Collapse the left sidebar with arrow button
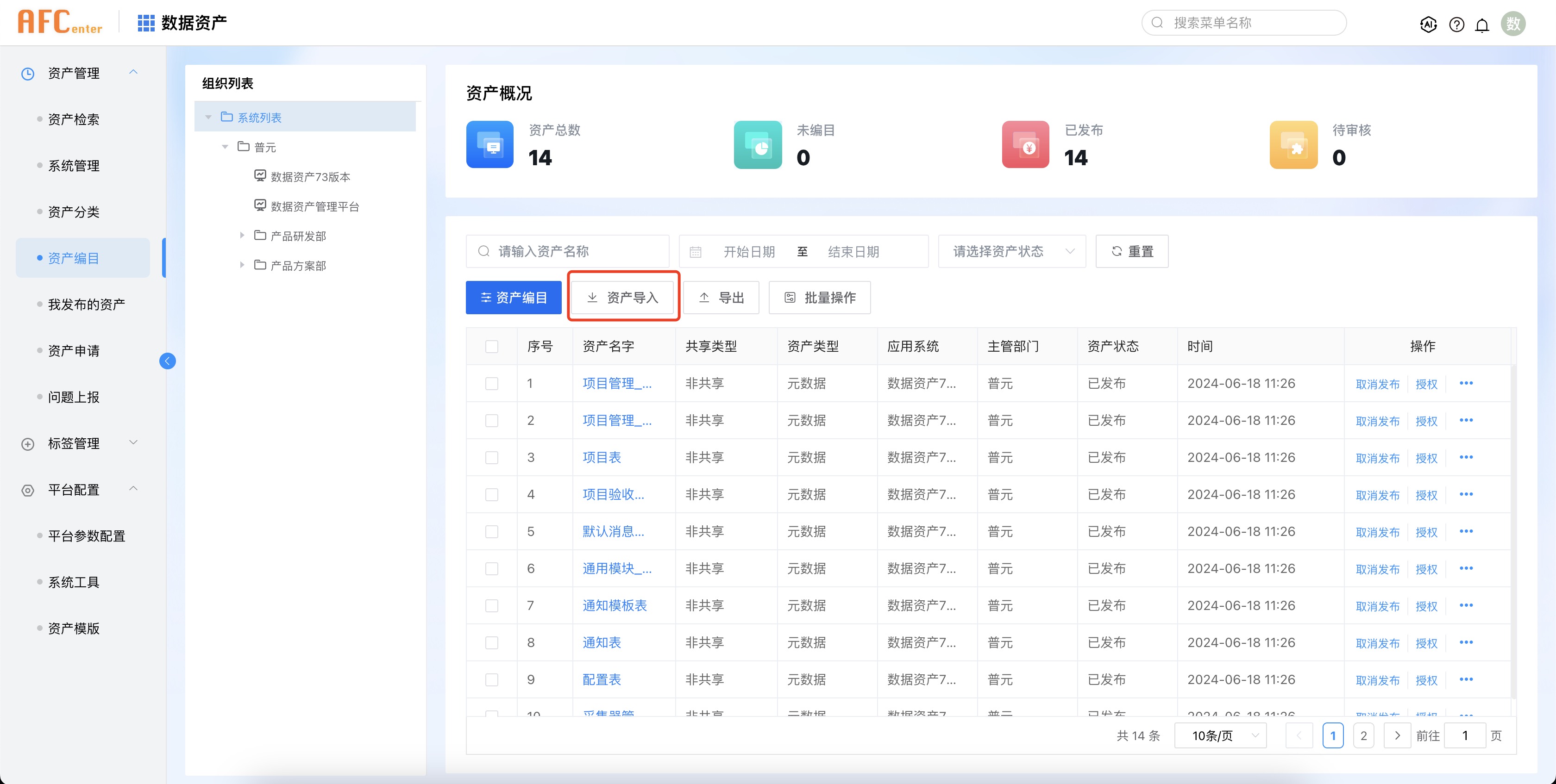 (x=167, y=361)
